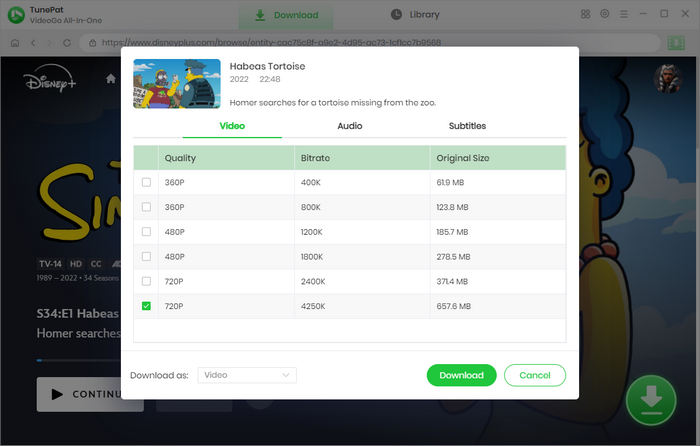Click the Disney+ URL address field
Viewport: 700px width, 446px height.
pos(370,43)
